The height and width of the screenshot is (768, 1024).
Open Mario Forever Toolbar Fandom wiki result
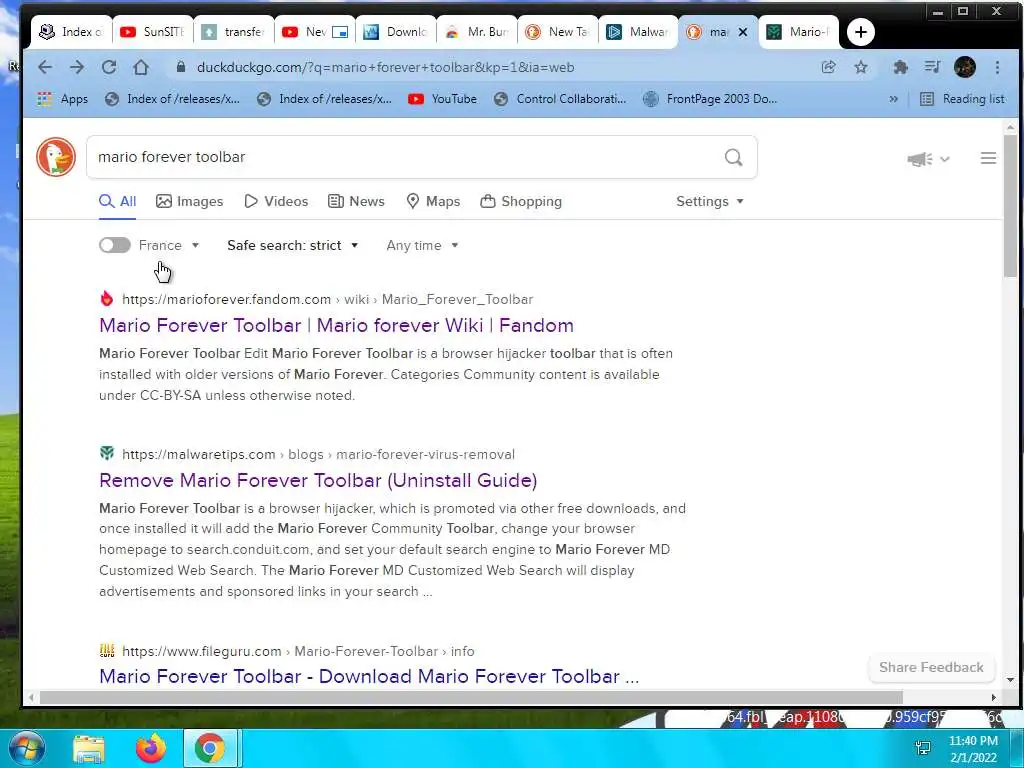[336, 325]
